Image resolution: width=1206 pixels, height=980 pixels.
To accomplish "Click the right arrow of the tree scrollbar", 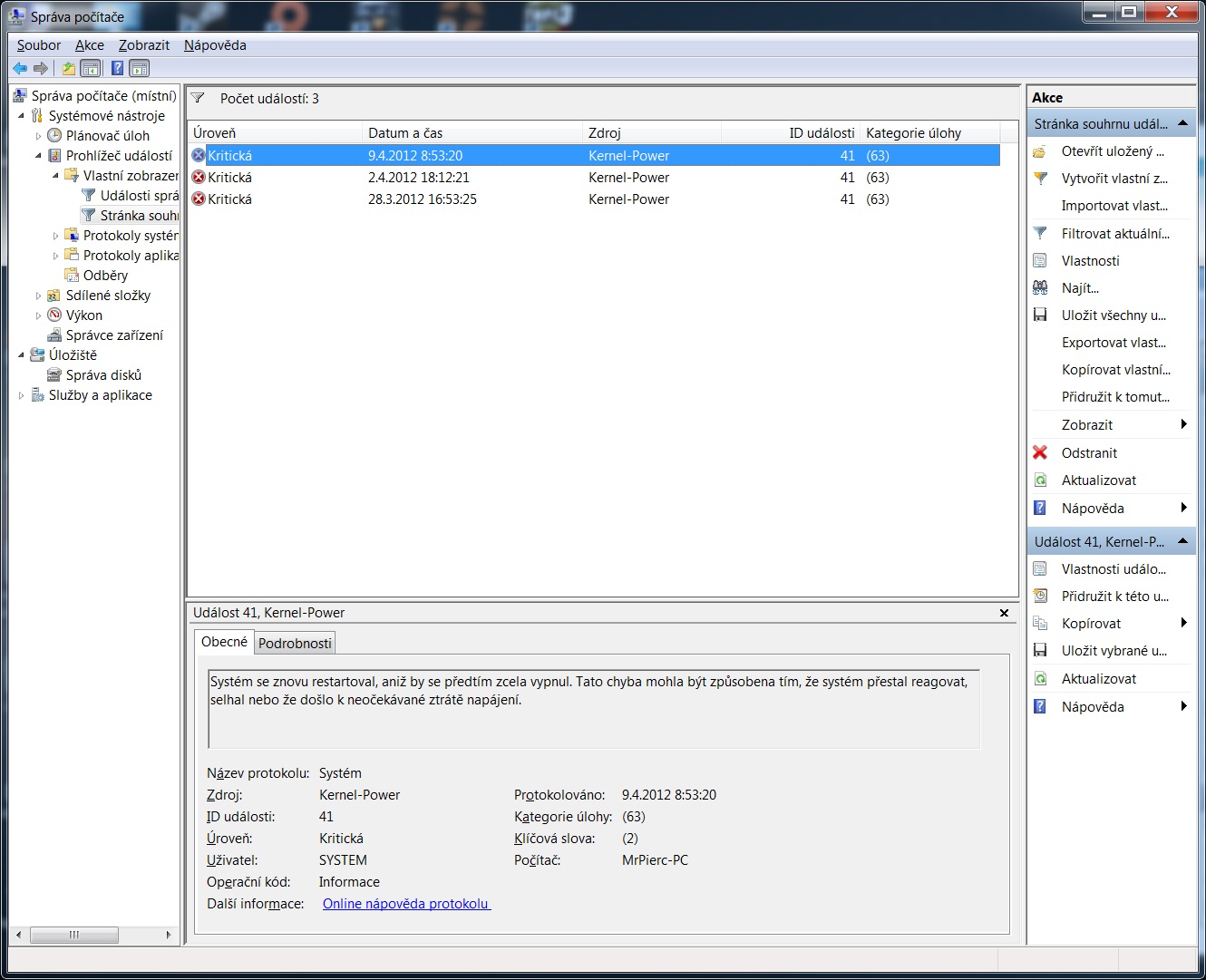I will pos(168,935).
